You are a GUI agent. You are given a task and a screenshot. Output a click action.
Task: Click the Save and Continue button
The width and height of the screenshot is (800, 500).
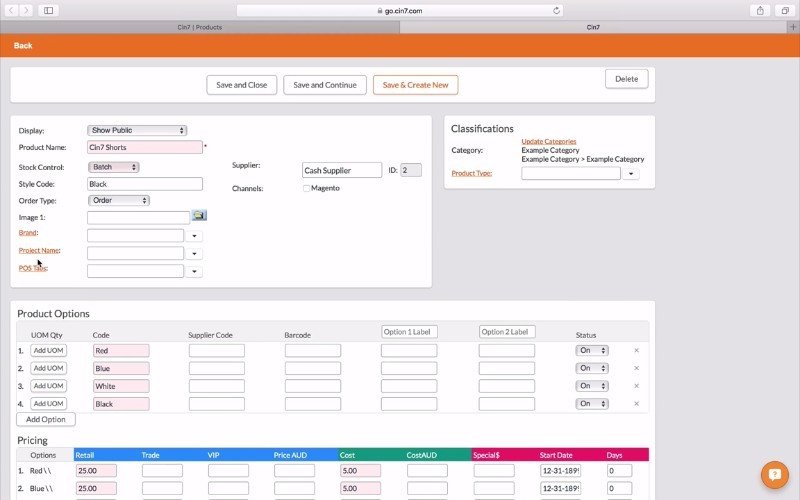click(x=325, y=85)
